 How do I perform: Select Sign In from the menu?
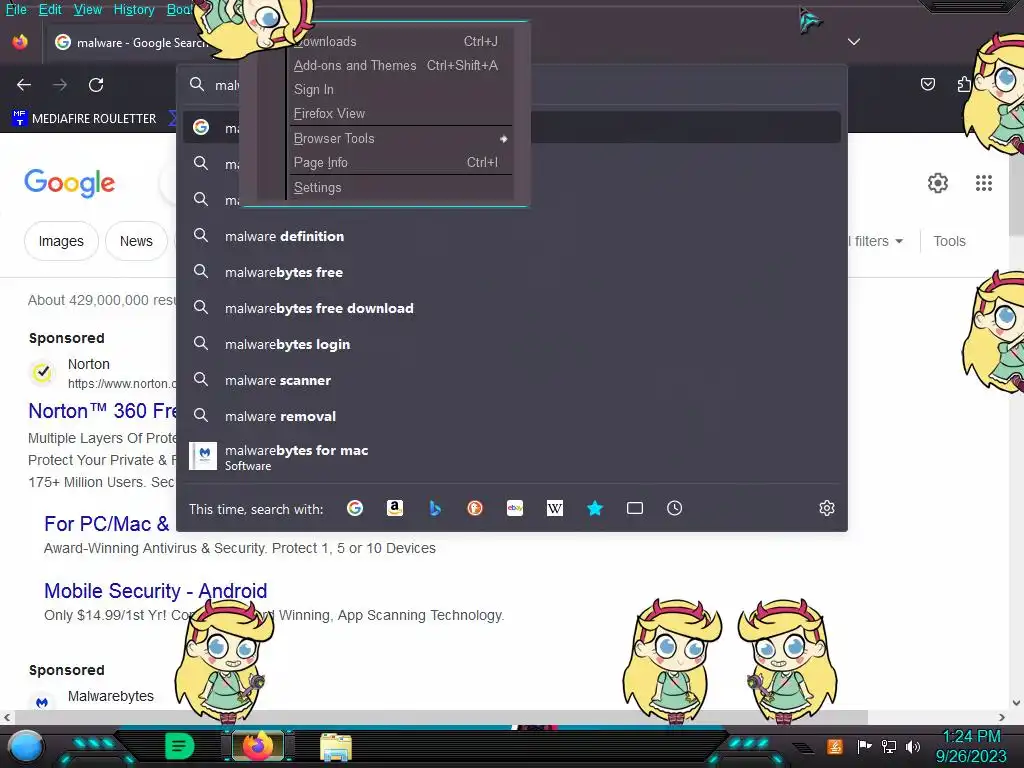(400, 89)
